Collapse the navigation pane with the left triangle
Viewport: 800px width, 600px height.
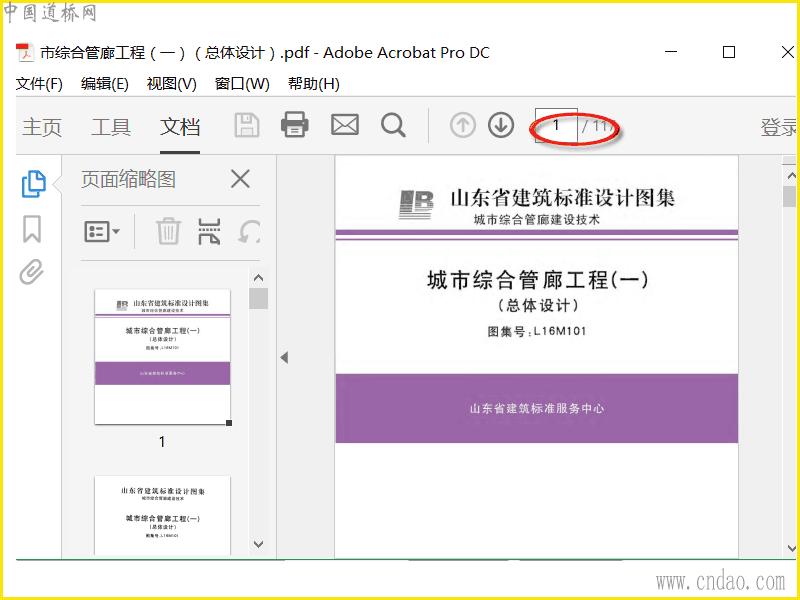pos(284,358)
